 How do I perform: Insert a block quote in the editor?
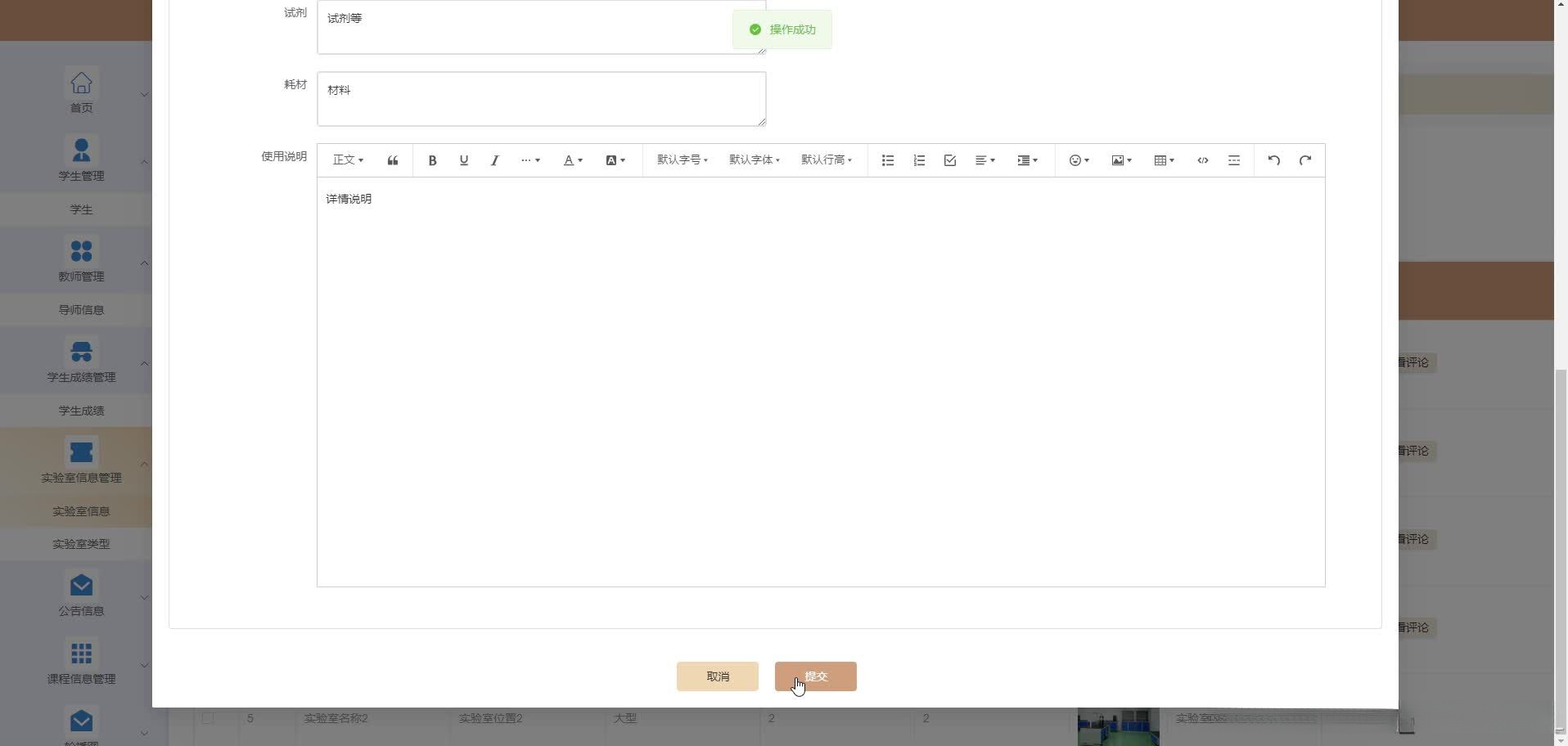coord(393,160)
